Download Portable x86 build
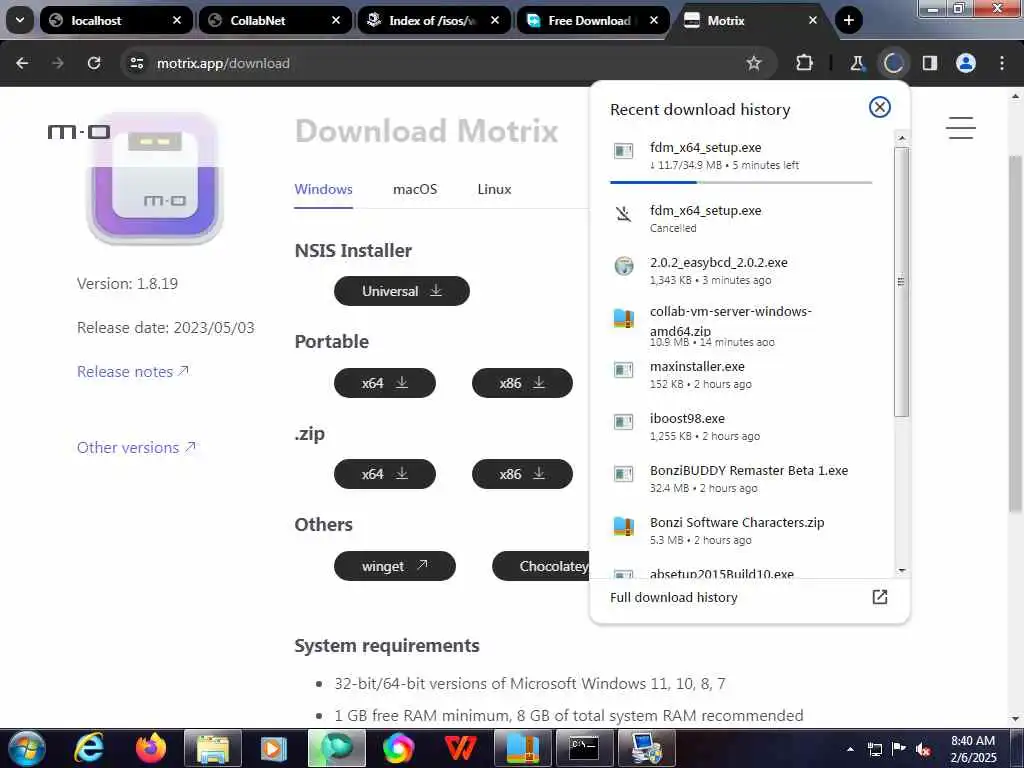Viewport: 1024px width, 768px height. pyautogui.click(x=522, y=383)
